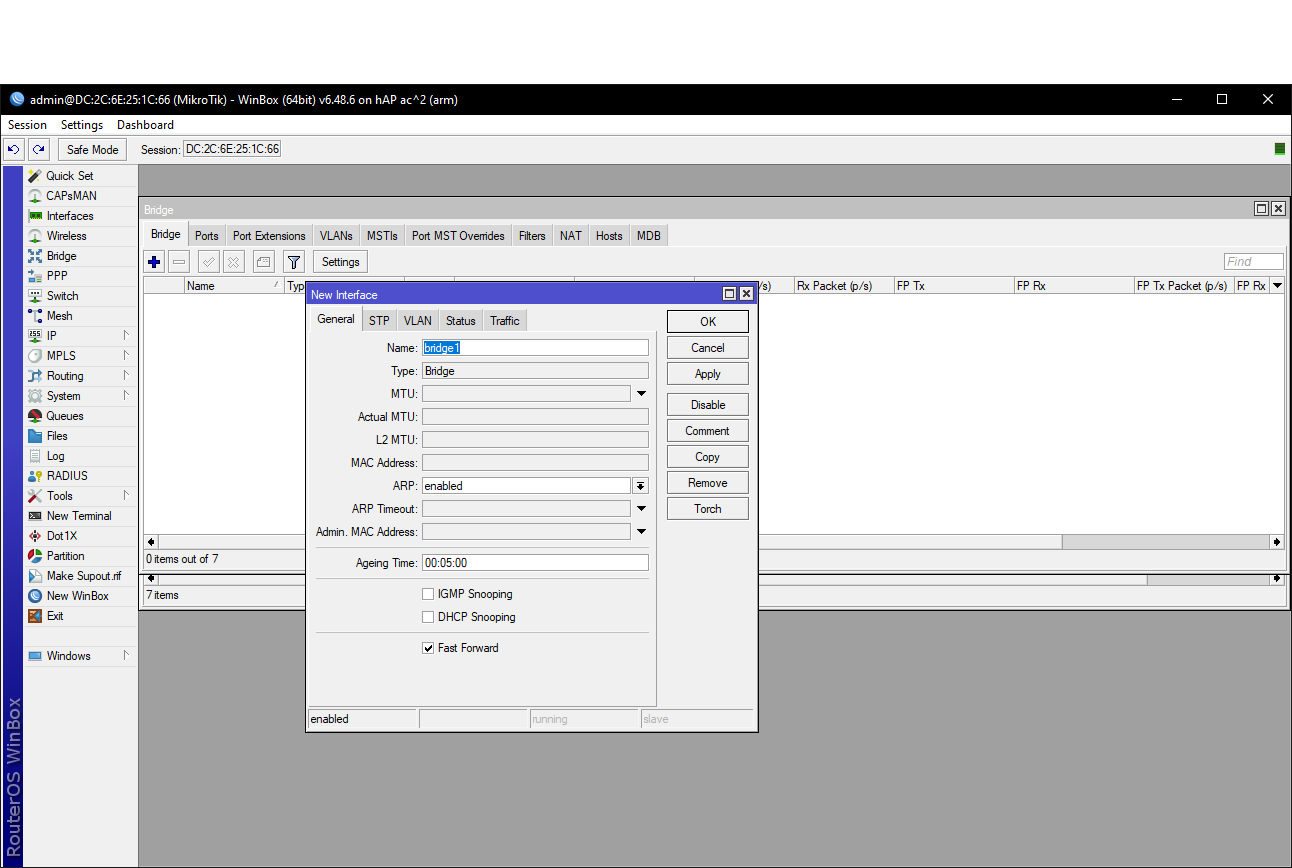Click the blue plus add icon in Bridge toolbar

(154, 262)
